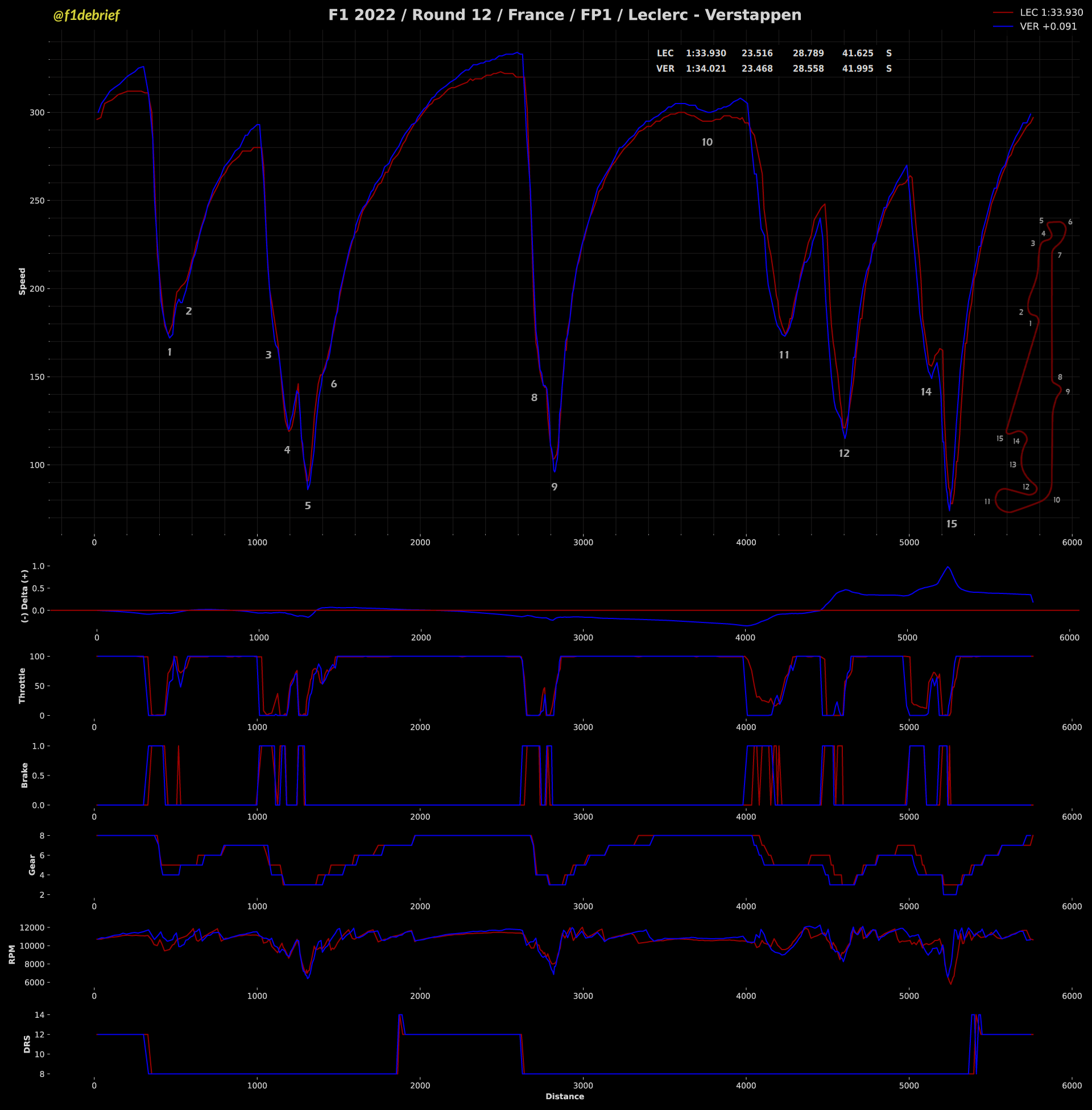Image resolution: width=1092 pixels, height=1110 pixels.
Task: Click VER sector 3 time 41.995
Action: 858,69
